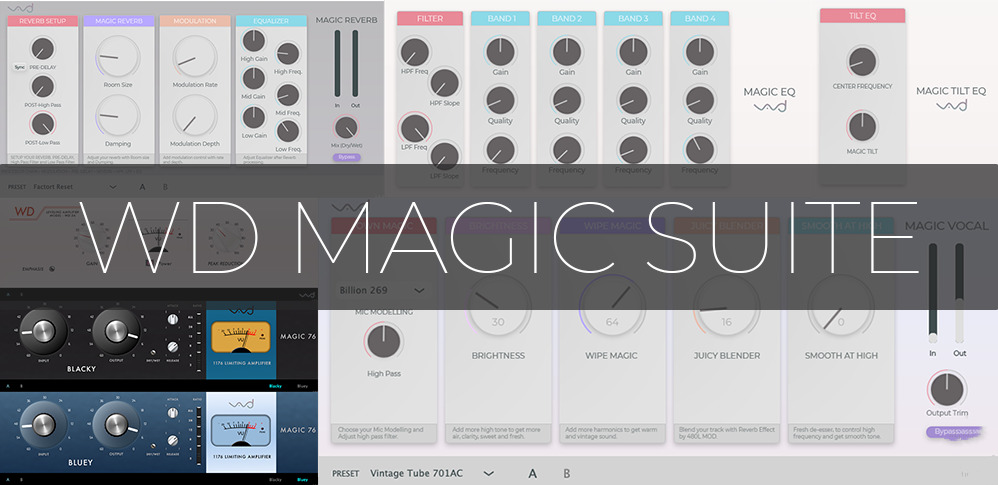Click the INPUT knob on the BLUEY unit
998x485 pixels.
(x=43, y=425)
